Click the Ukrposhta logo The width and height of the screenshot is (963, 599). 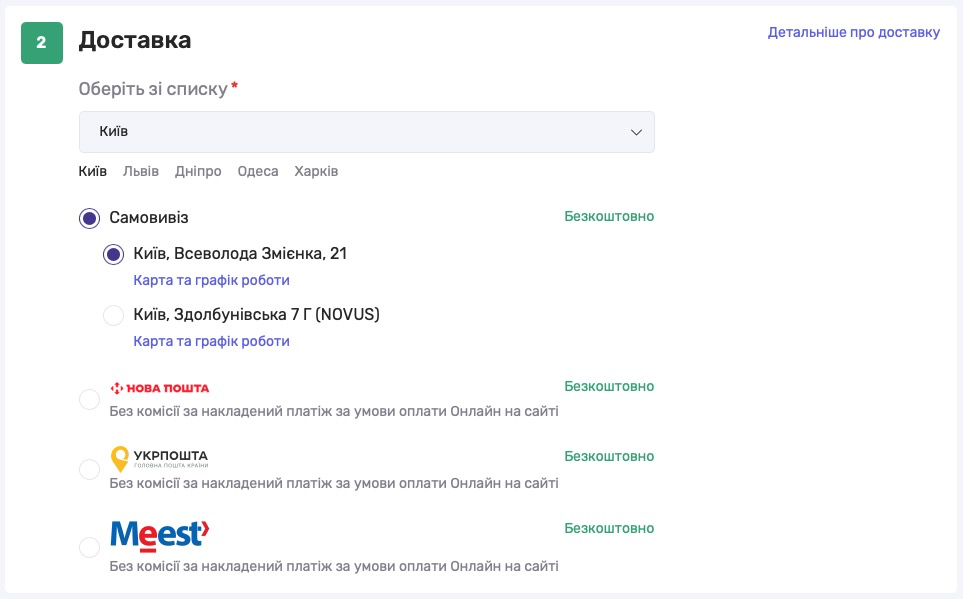click(159, 459)
